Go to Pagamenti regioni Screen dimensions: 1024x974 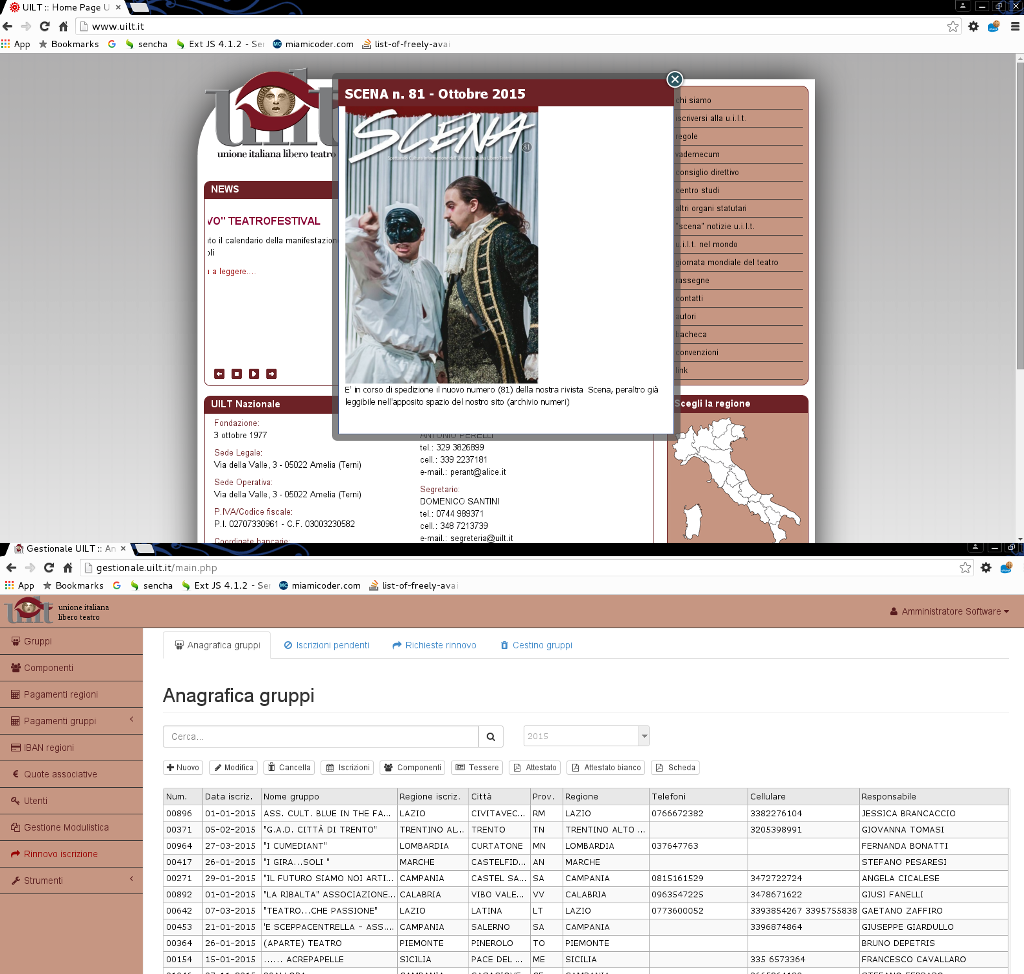(71, 694)
